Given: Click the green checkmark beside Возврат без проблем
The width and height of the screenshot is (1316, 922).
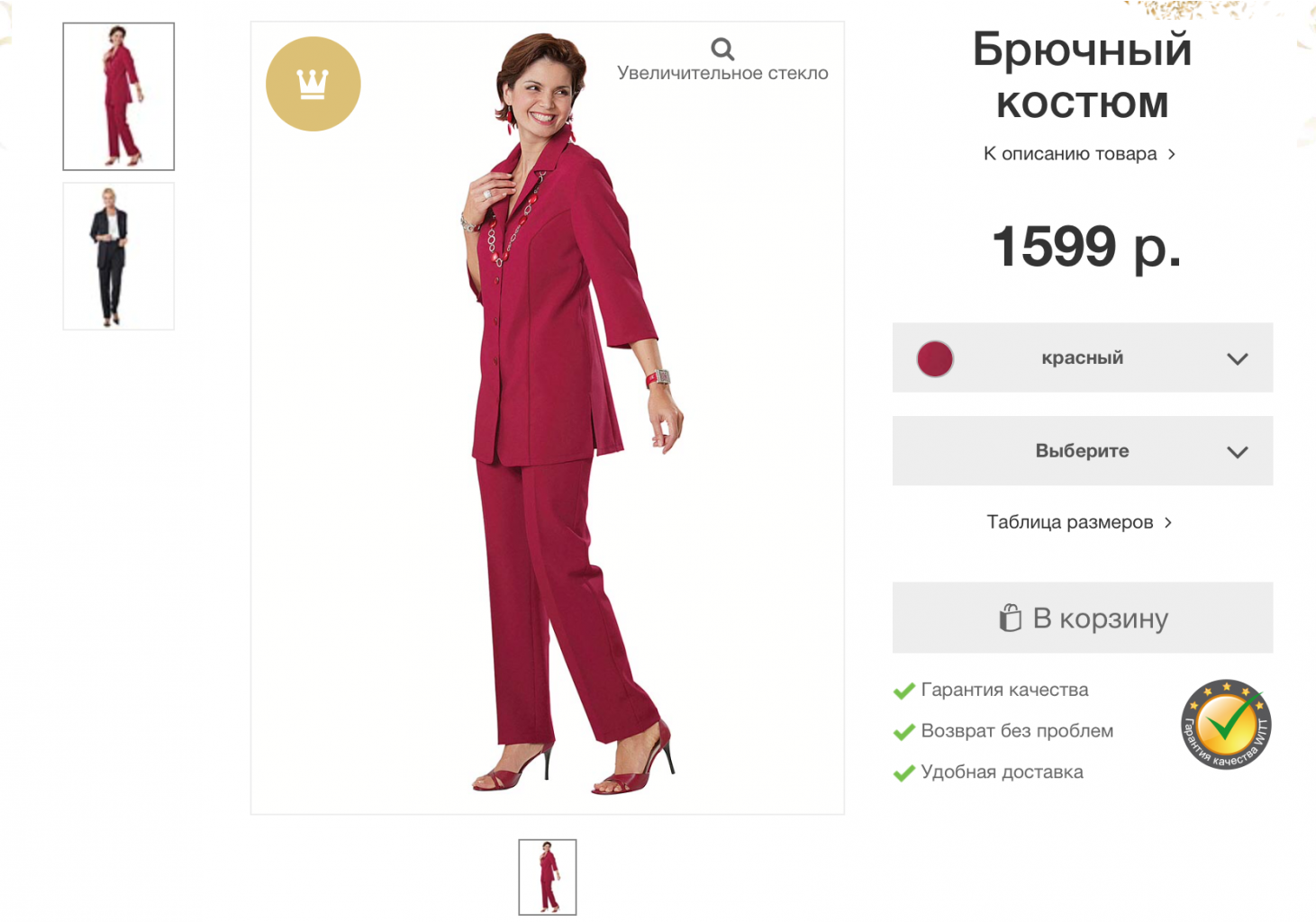Looking at the screenshot, I should pos(903,732).
